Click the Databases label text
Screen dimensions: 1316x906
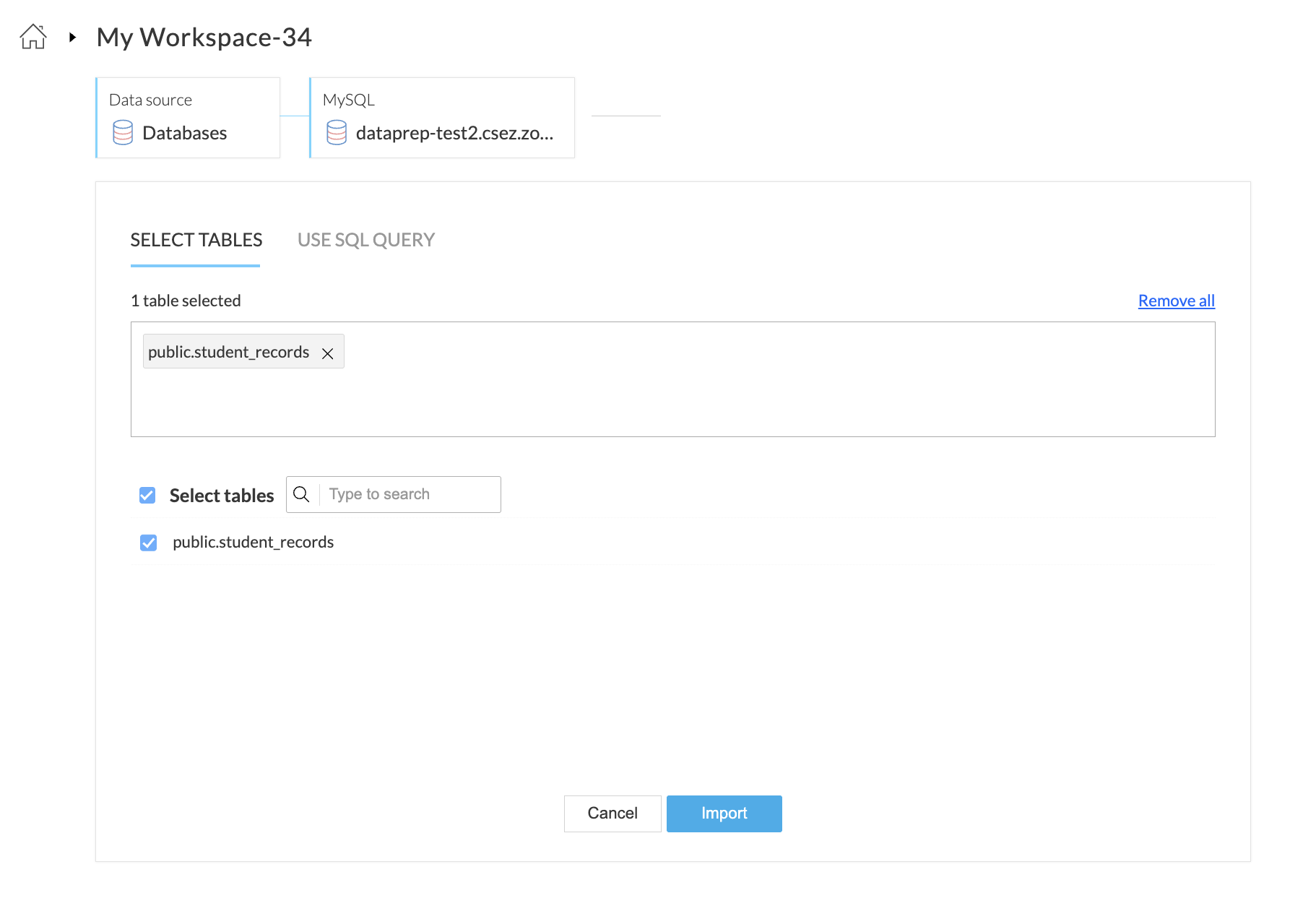(x=185, y=133)
